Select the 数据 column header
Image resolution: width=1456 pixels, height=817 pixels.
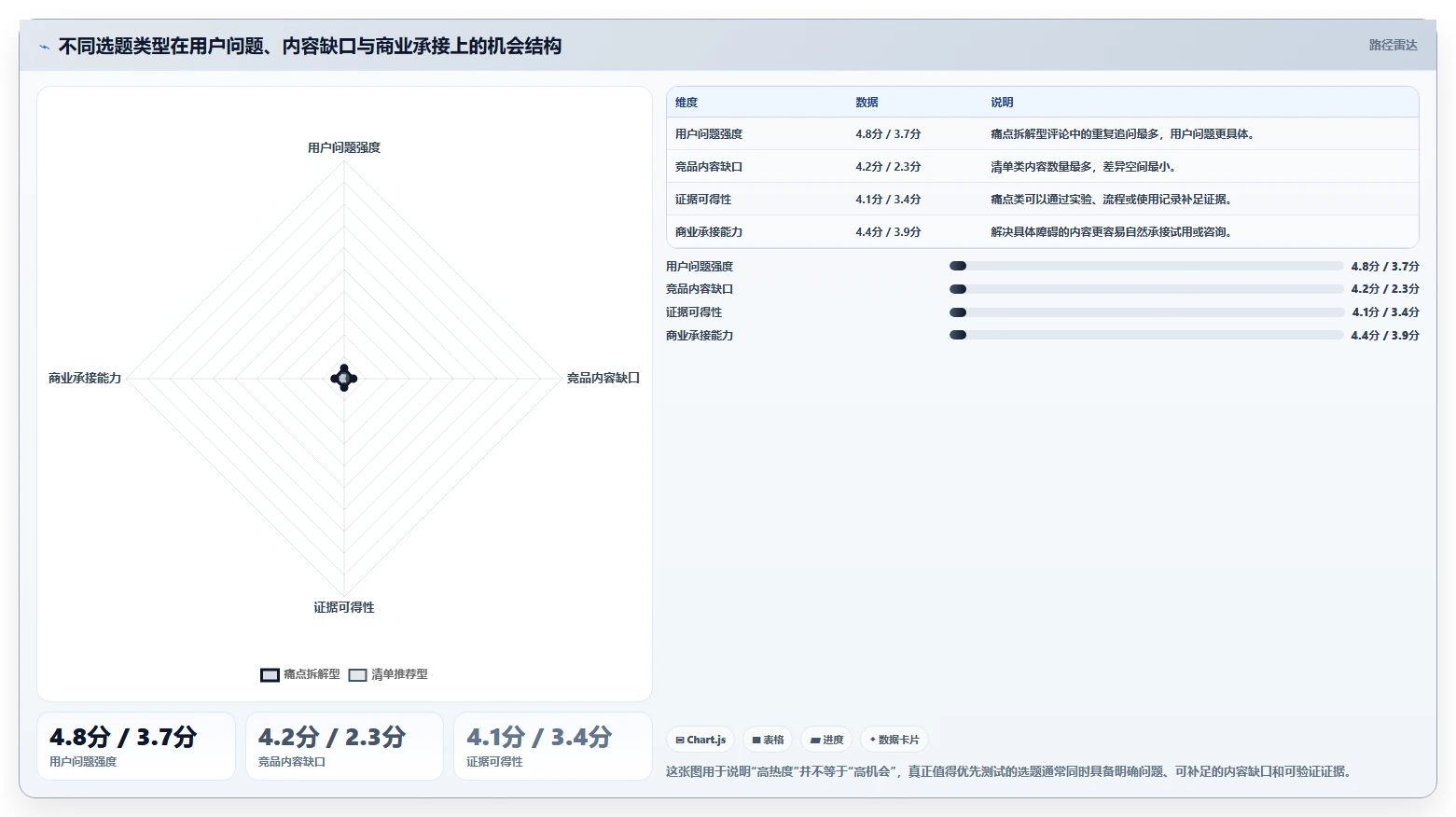(x=867, y=103)
